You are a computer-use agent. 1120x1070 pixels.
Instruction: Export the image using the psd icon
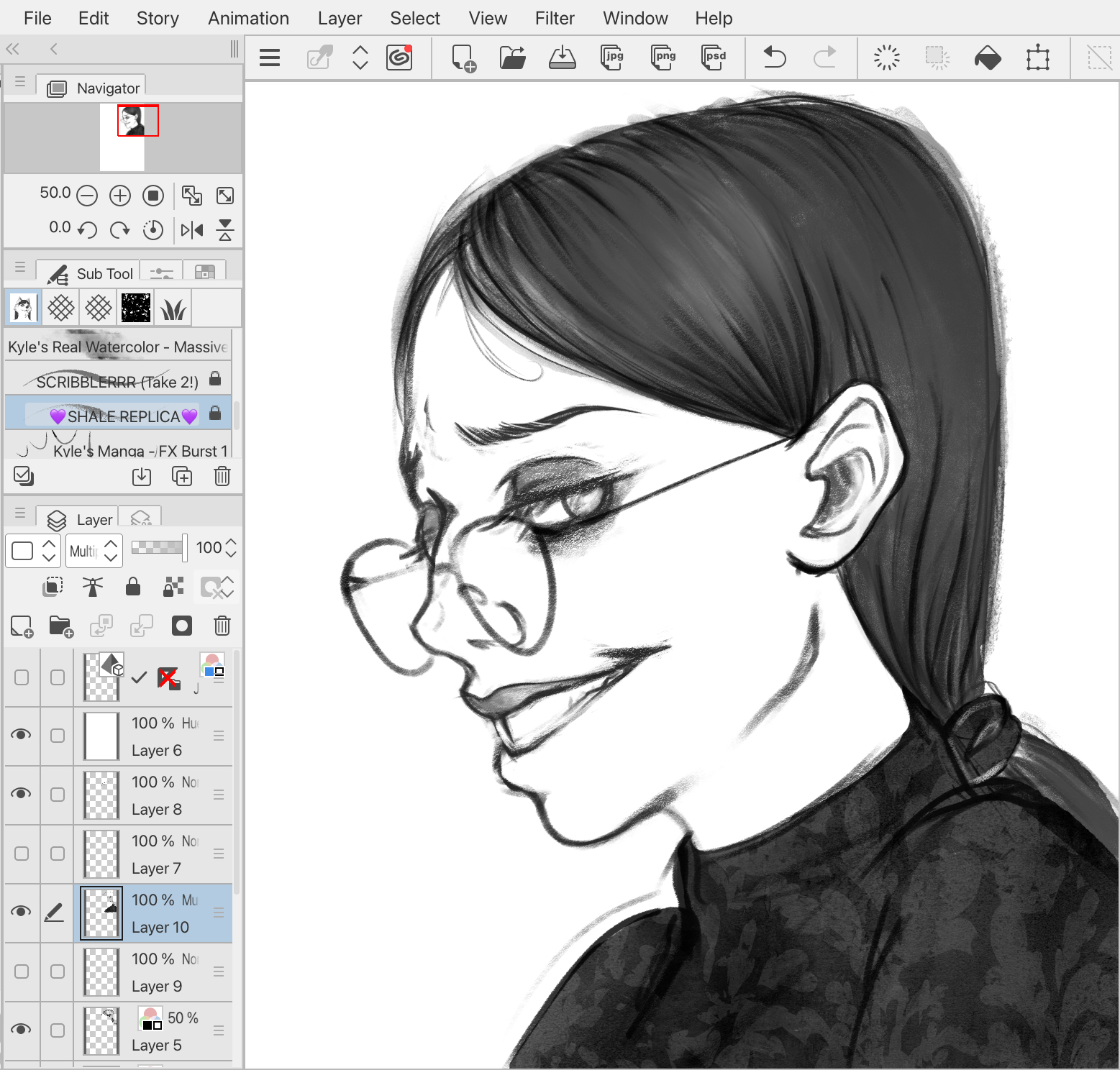[713, 57]
